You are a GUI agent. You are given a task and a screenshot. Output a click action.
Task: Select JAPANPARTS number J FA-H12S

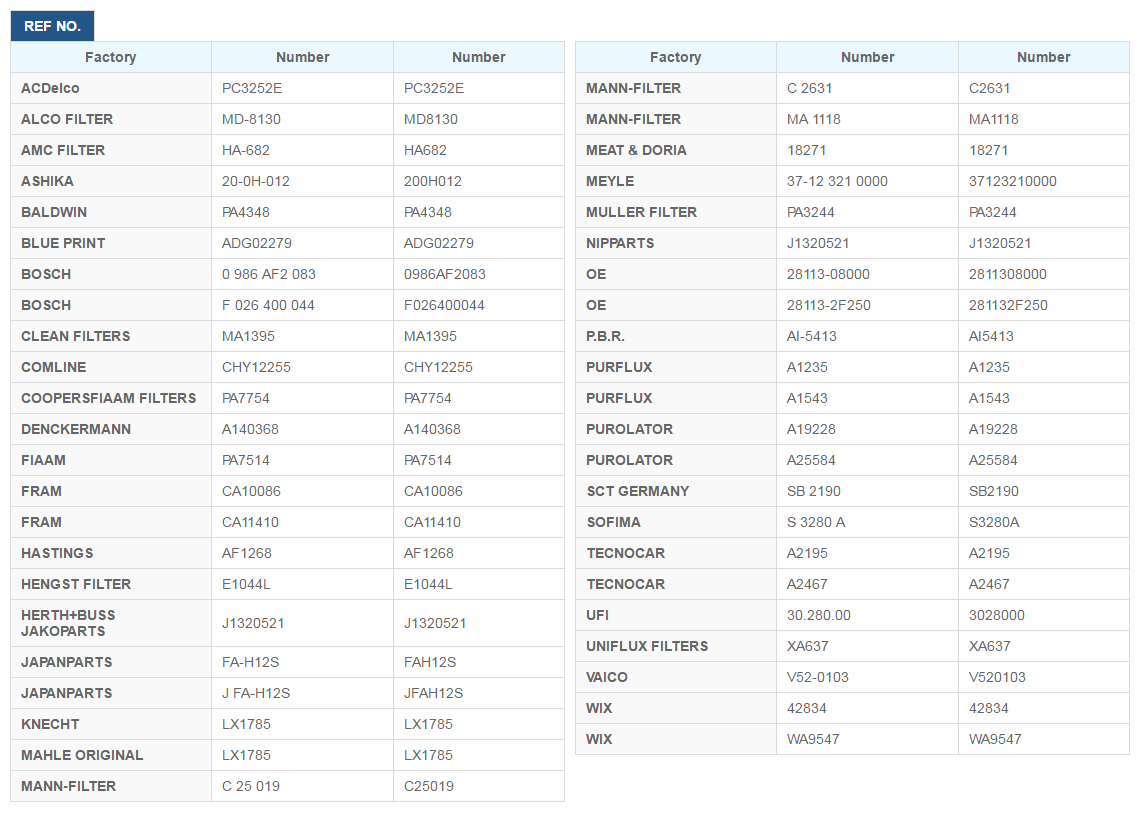256,694
